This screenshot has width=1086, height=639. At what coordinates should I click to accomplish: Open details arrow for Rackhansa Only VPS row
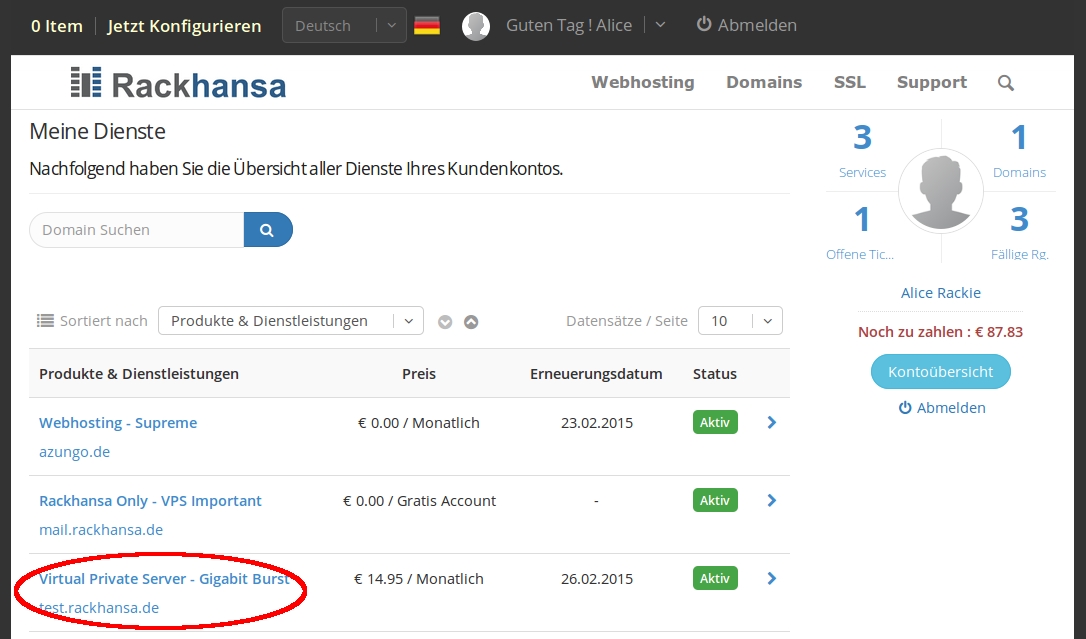(x=772, y=501)
